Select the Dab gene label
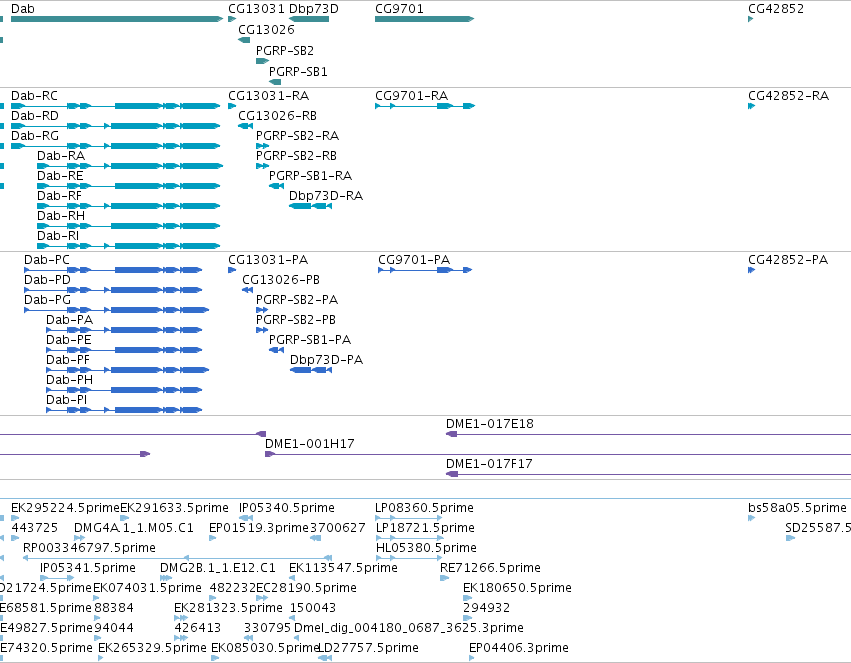Viewport: 851px width, 663px height. point(22,9)
